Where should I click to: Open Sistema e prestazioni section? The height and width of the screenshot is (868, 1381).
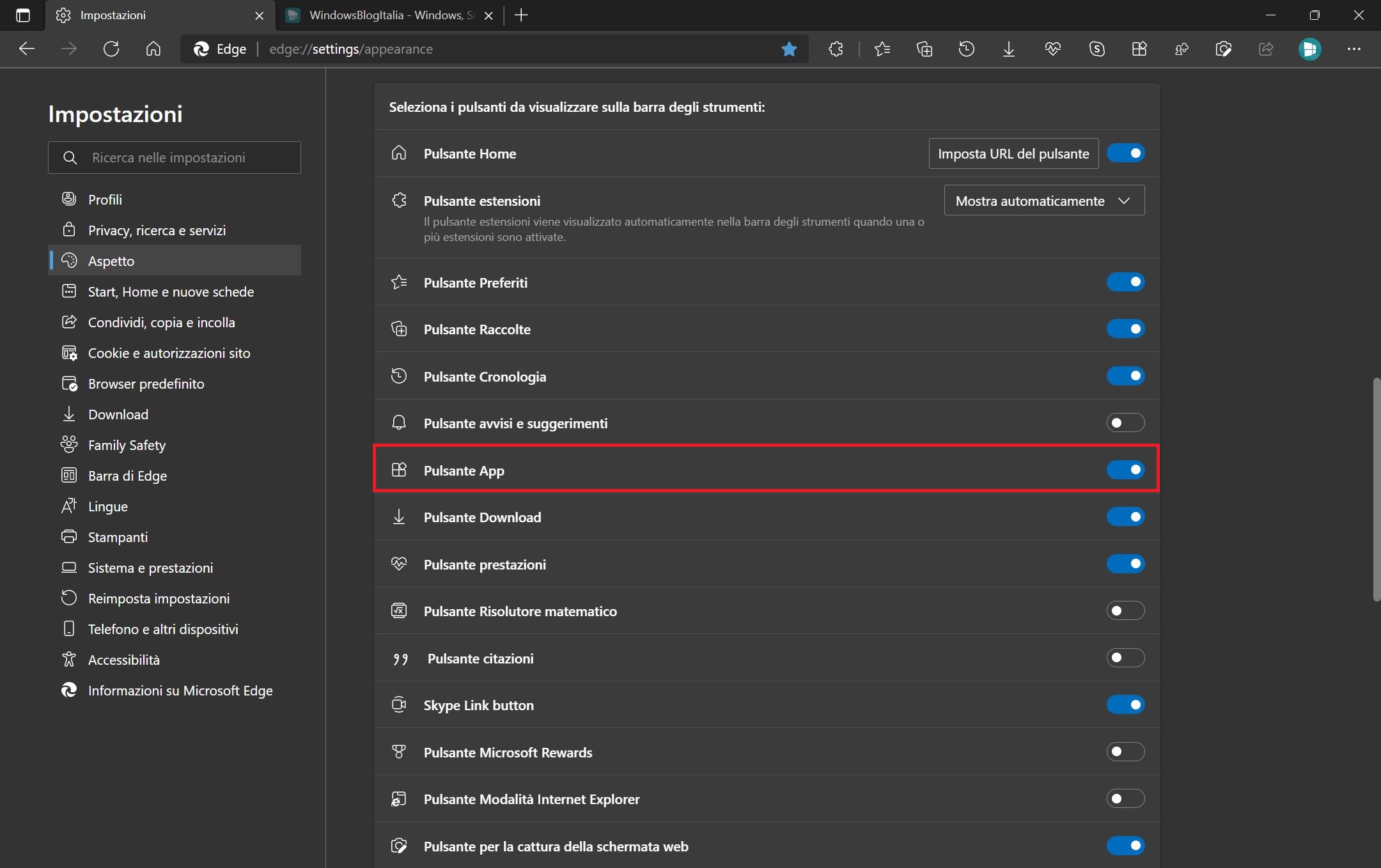click(x=175, y=568)
